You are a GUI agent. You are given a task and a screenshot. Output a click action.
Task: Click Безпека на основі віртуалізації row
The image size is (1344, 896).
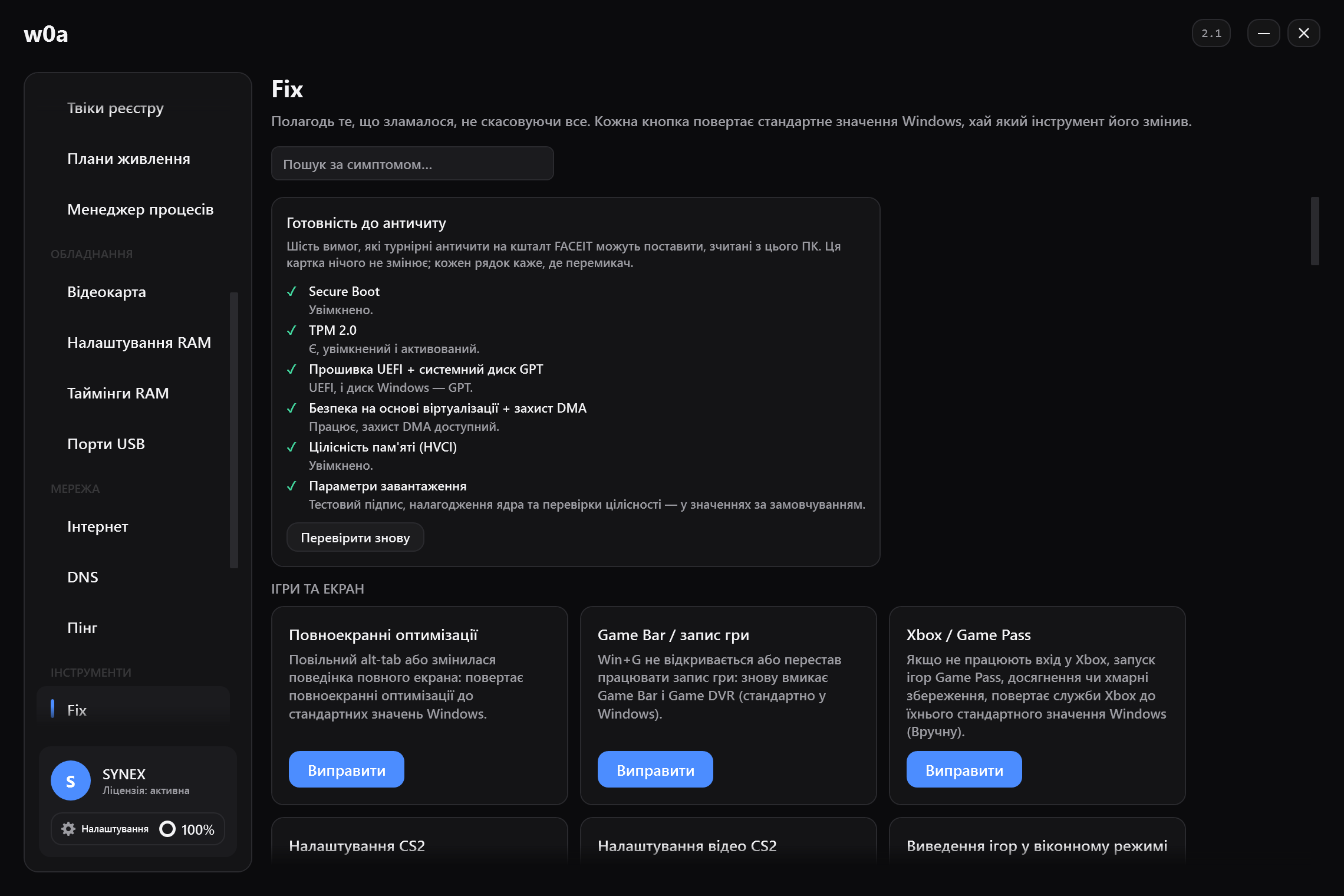coord(447,409)
